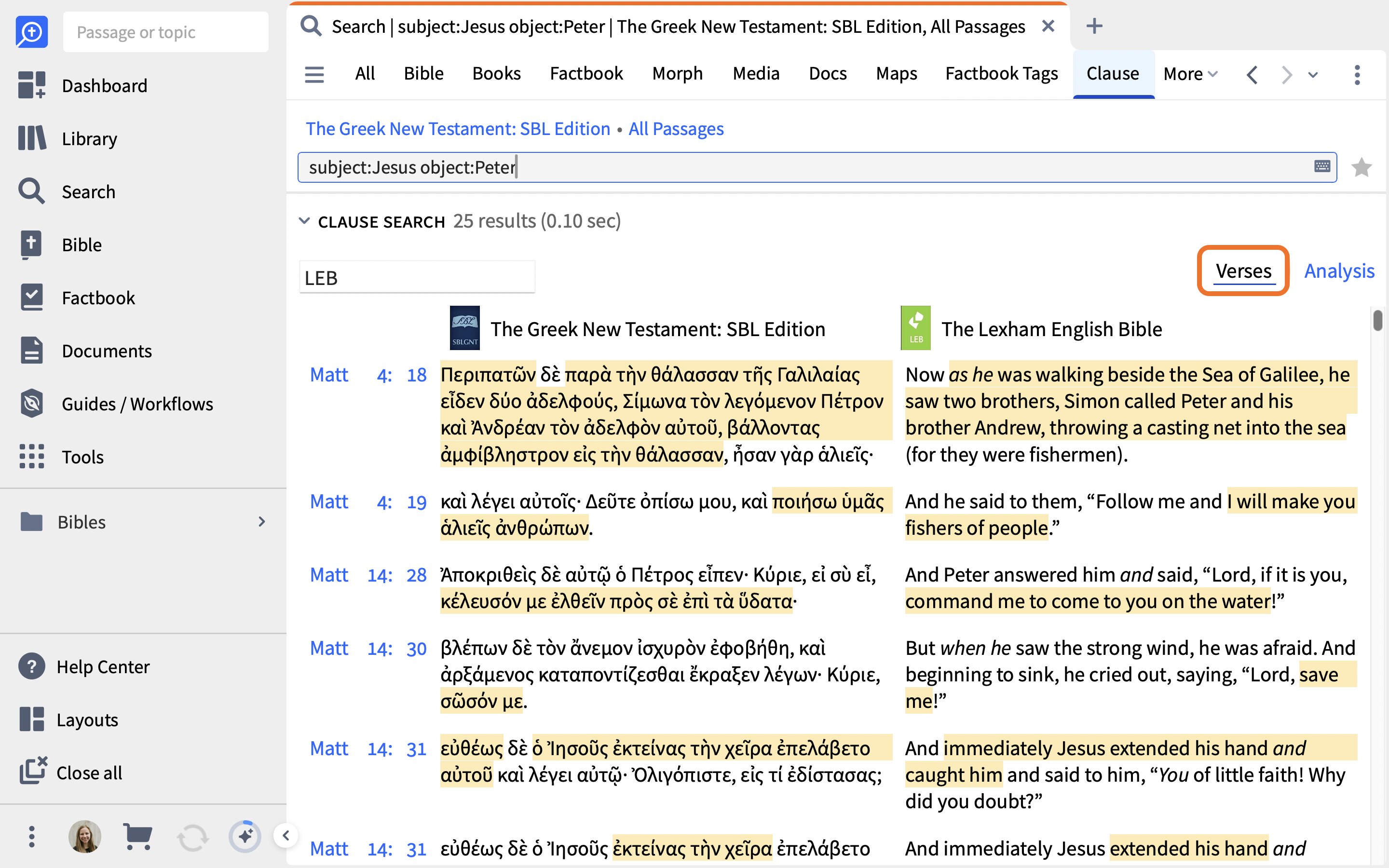Click the Help Center question mark icon

[31, 666]
